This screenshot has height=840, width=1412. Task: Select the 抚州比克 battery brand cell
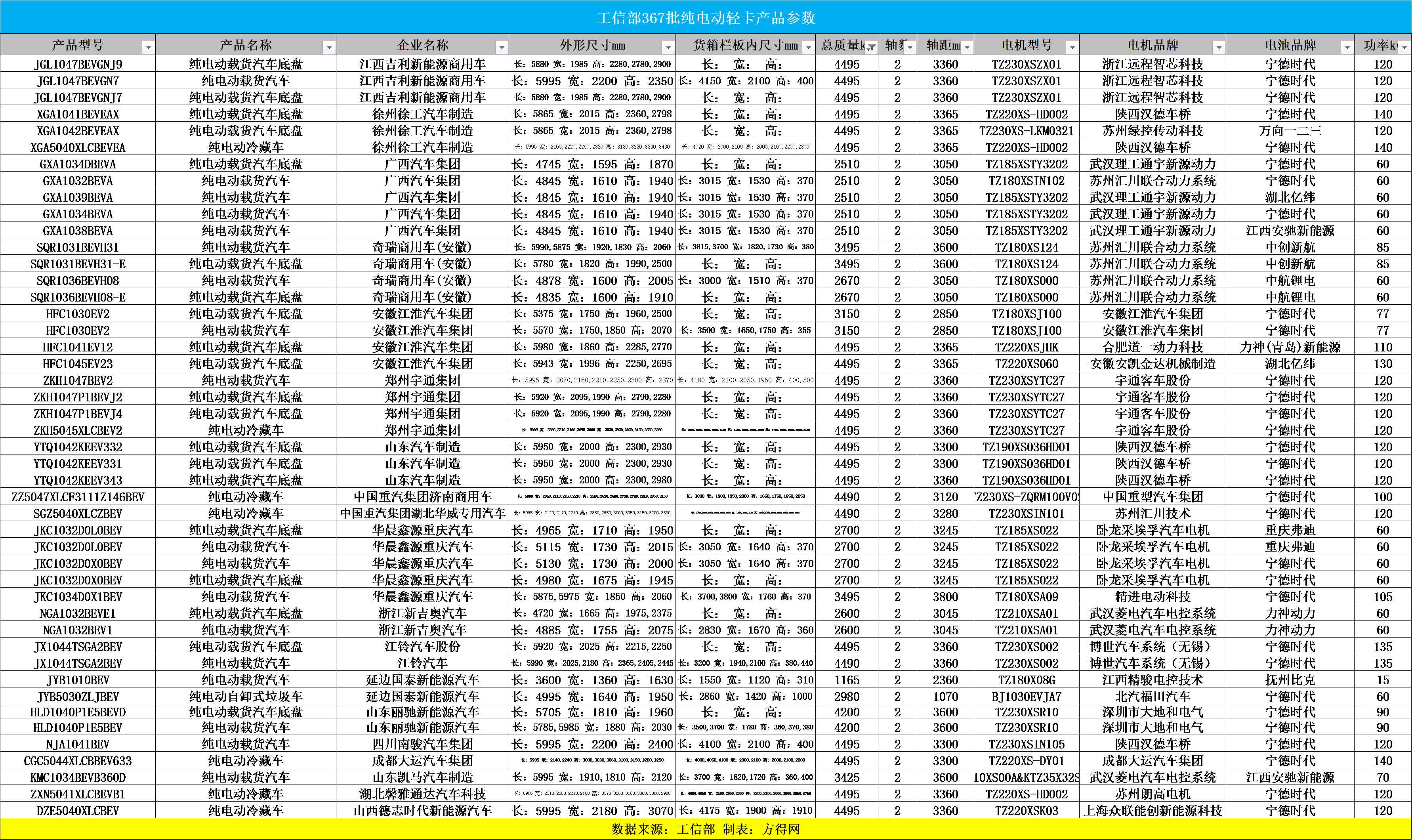pos(1290,680)
